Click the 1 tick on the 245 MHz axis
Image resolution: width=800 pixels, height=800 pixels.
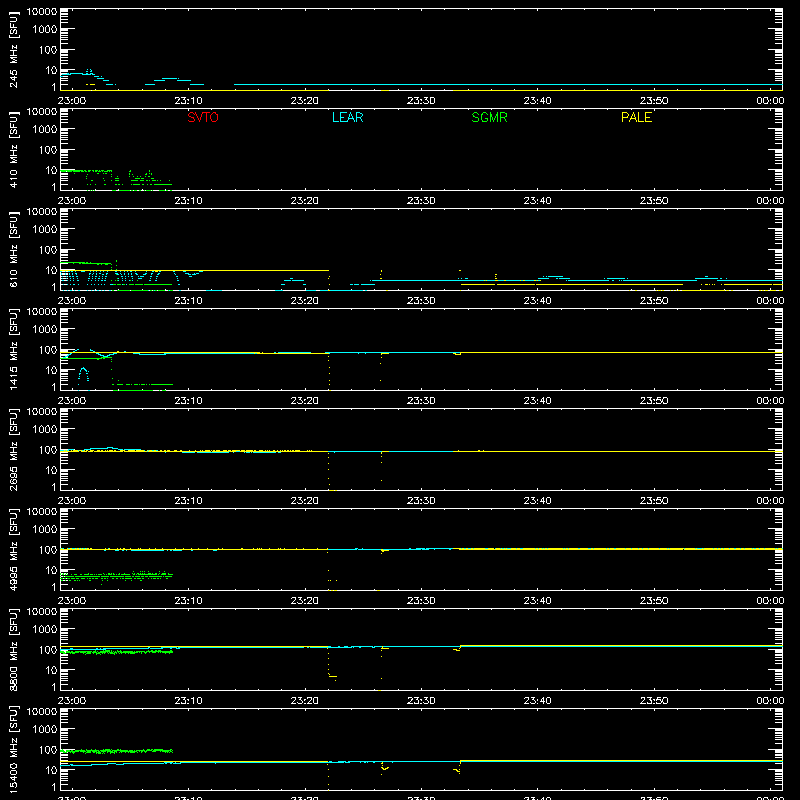click(x=54, y=87)
